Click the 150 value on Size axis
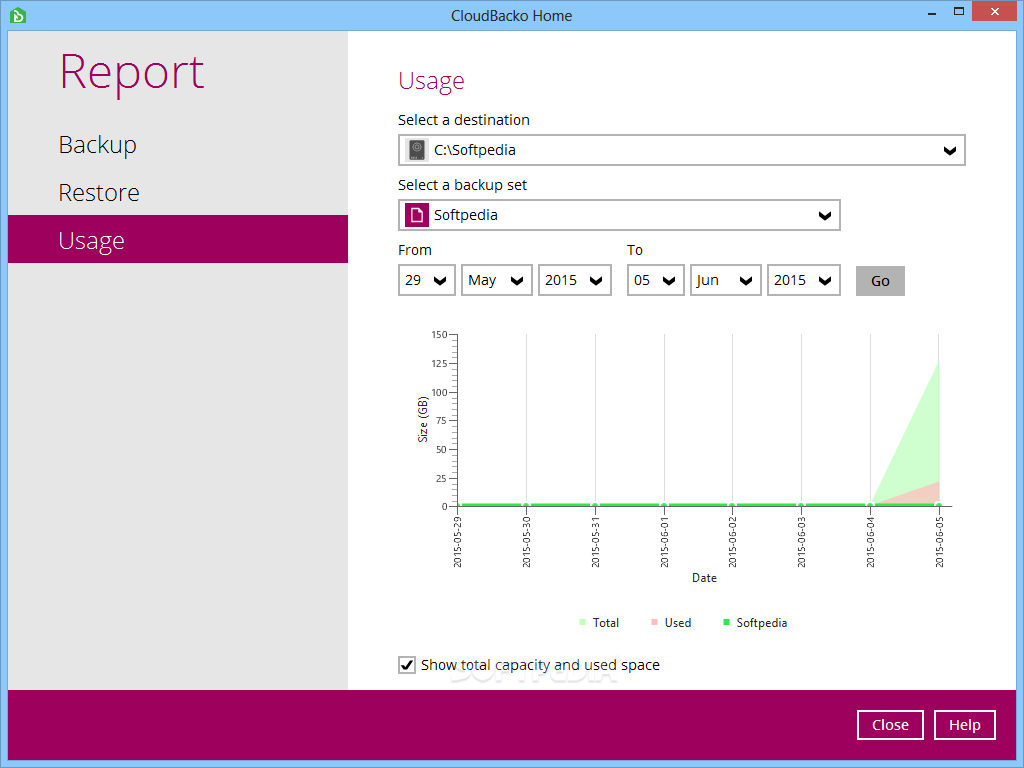The height and width of the screenshot is (768, 1024). click(x=439, y=335)
